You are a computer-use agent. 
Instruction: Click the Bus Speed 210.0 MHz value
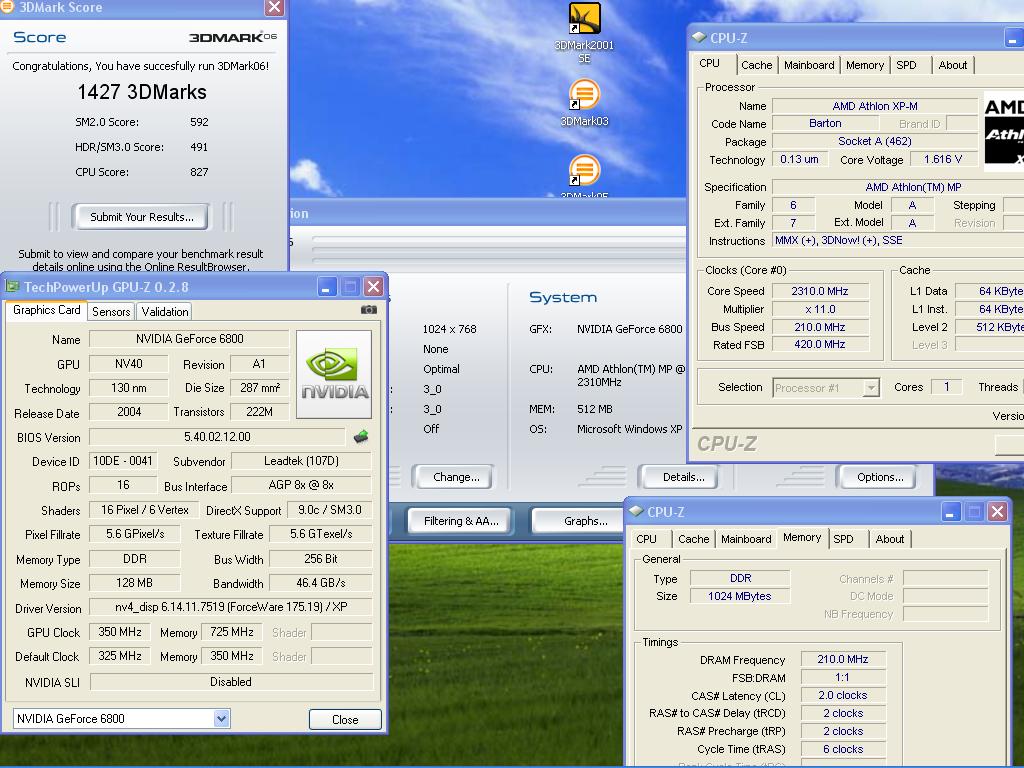820,327
